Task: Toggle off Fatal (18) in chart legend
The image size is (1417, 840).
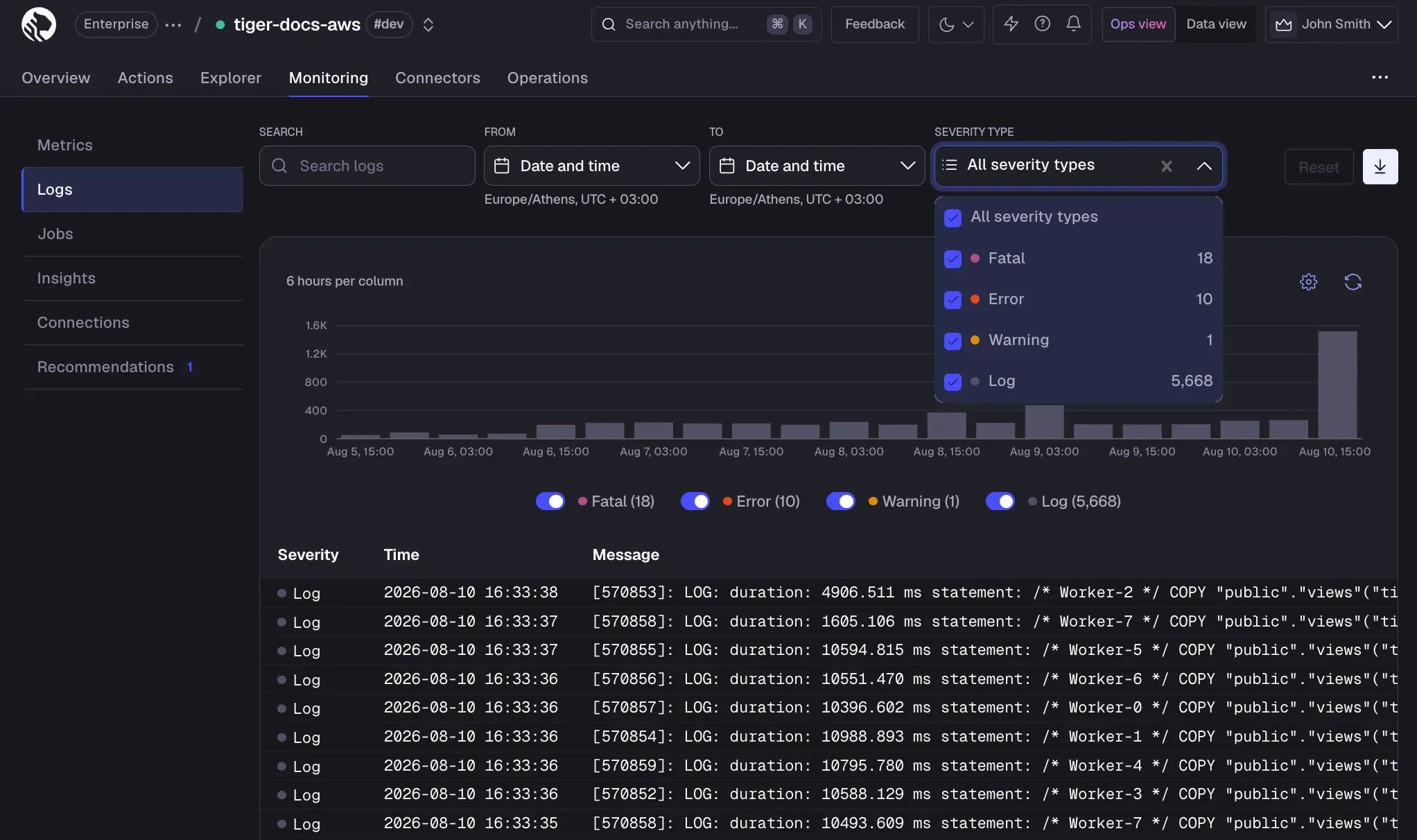Action: point(550,501)
